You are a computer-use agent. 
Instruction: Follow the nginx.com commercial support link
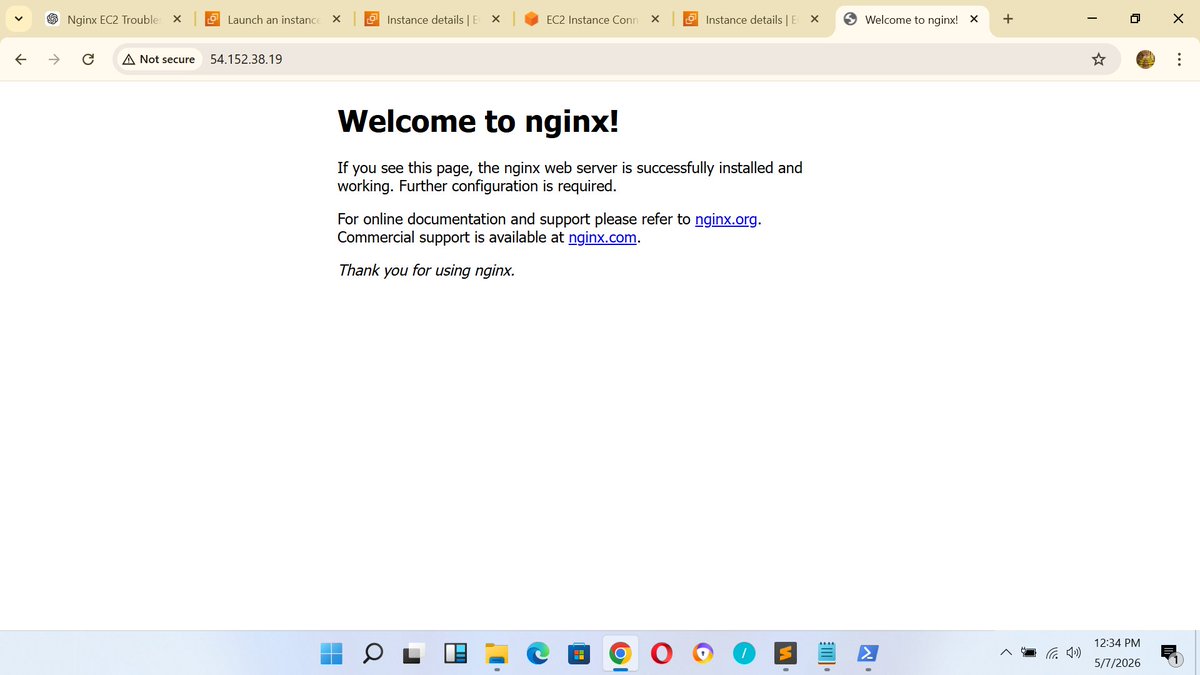(x=602, y=237)
